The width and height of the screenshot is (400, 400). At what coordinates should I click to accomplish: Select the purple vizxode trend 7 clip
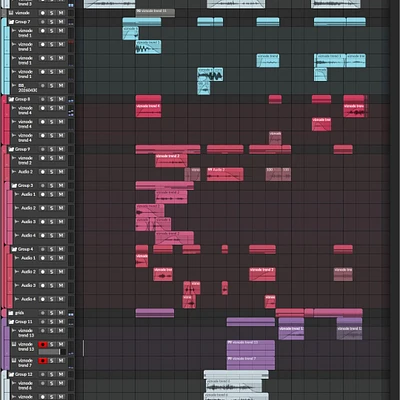click(x=251, y=363)
